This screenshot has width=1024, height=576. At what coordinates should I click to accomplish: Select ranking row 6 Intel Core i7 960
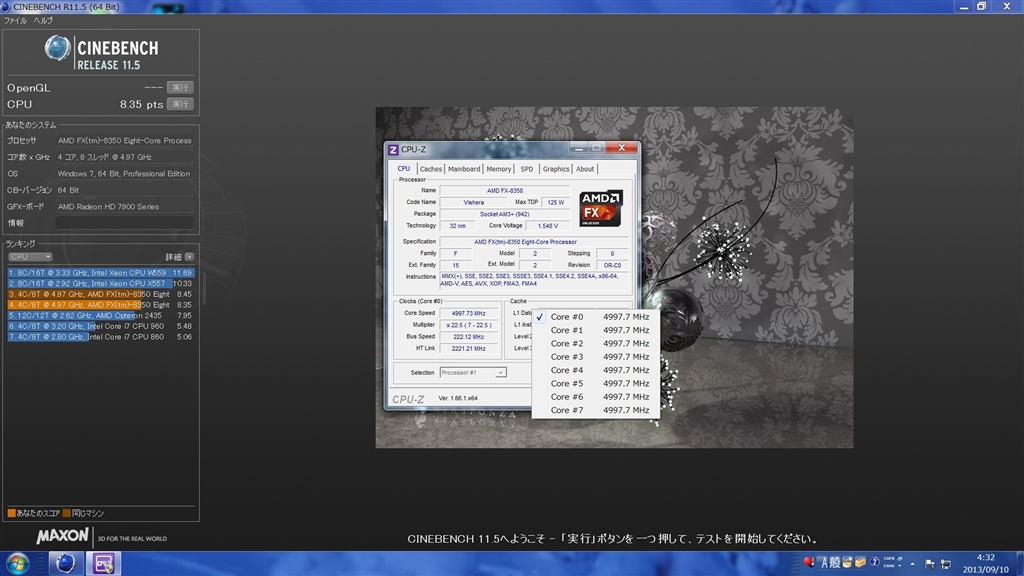[101, 326]
